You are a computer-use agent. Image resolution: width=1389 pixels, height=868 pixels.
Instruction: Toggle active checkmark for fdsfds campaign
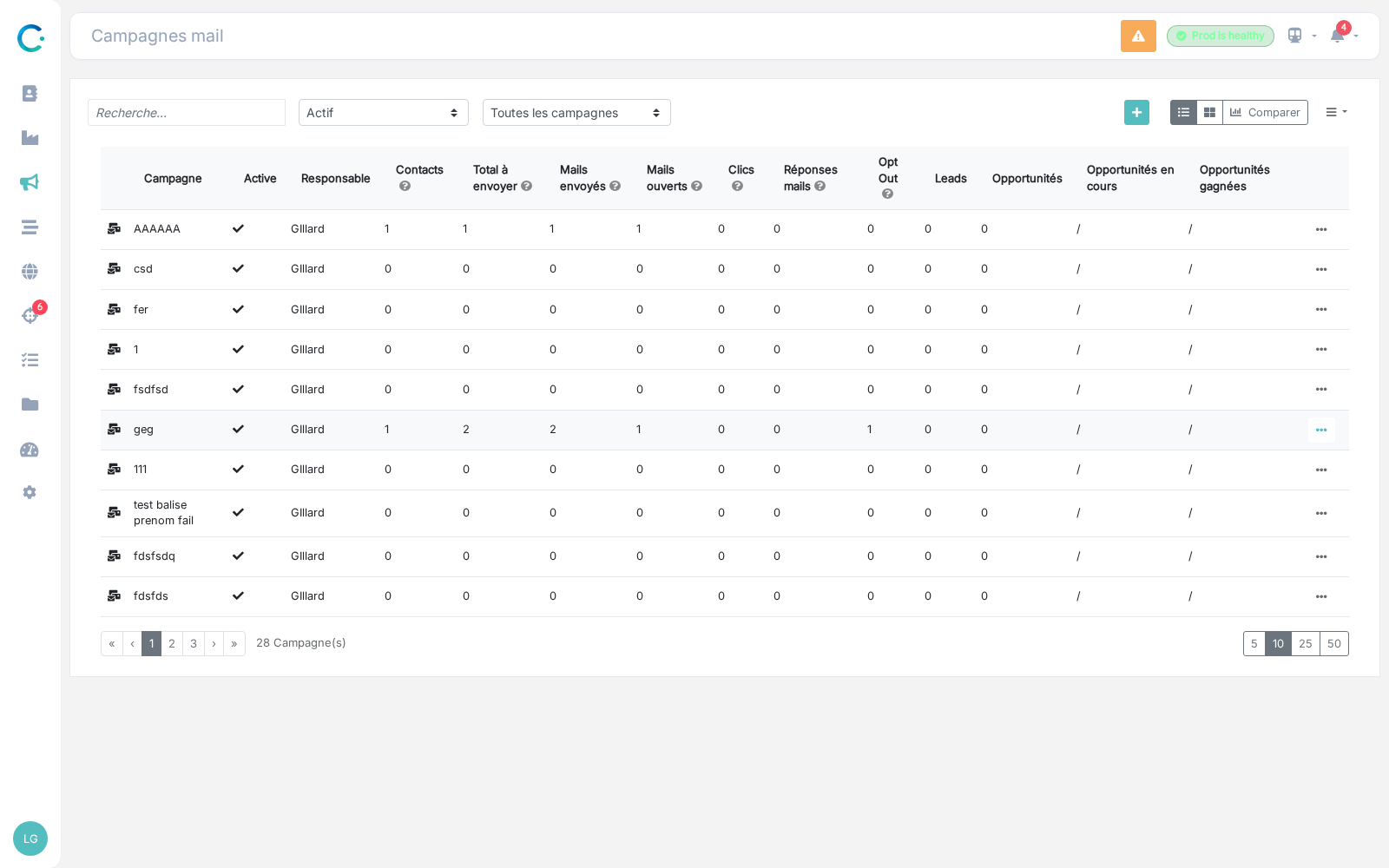point(238,595)
